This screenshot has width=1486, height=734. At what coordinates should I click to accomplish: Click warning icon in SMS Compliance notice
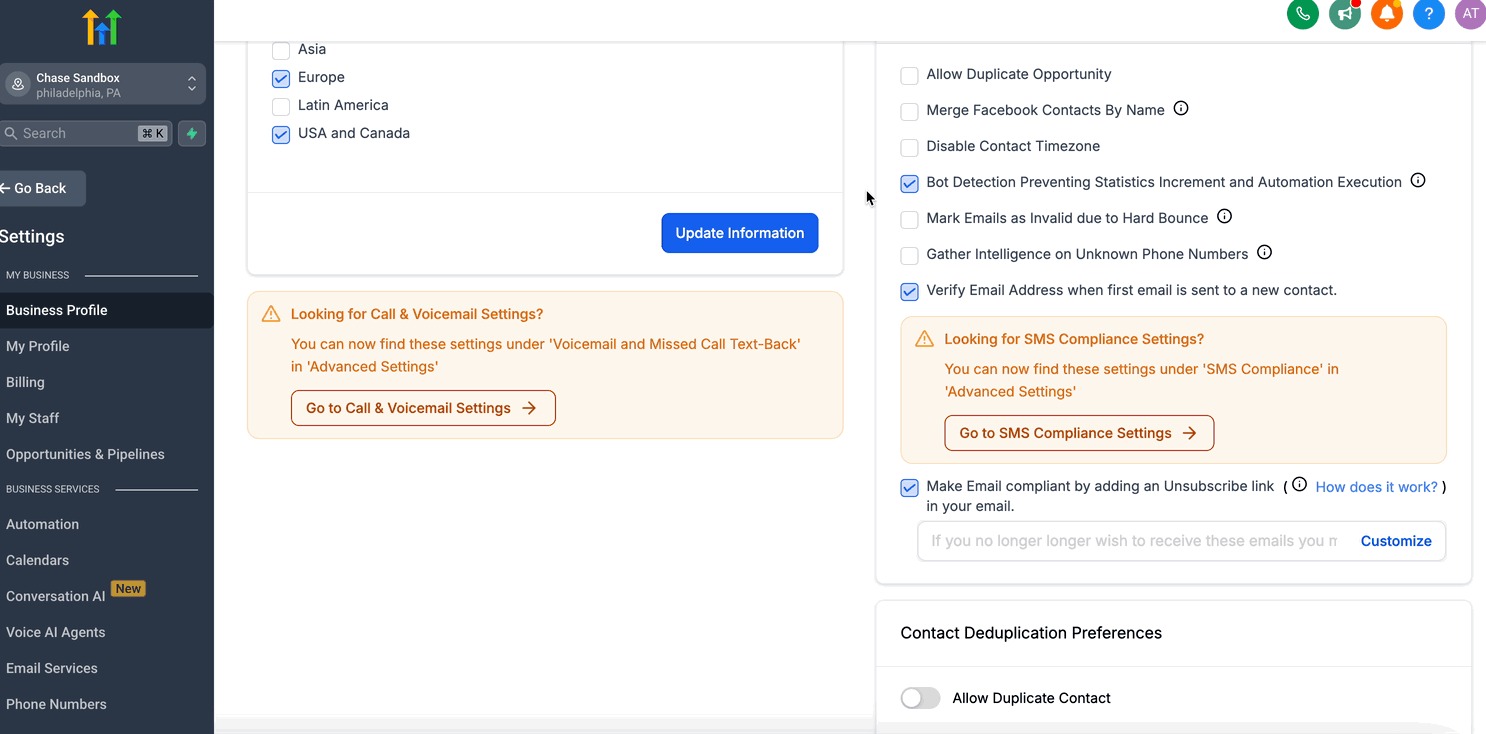pyautogui.click(x=925, y=339)
